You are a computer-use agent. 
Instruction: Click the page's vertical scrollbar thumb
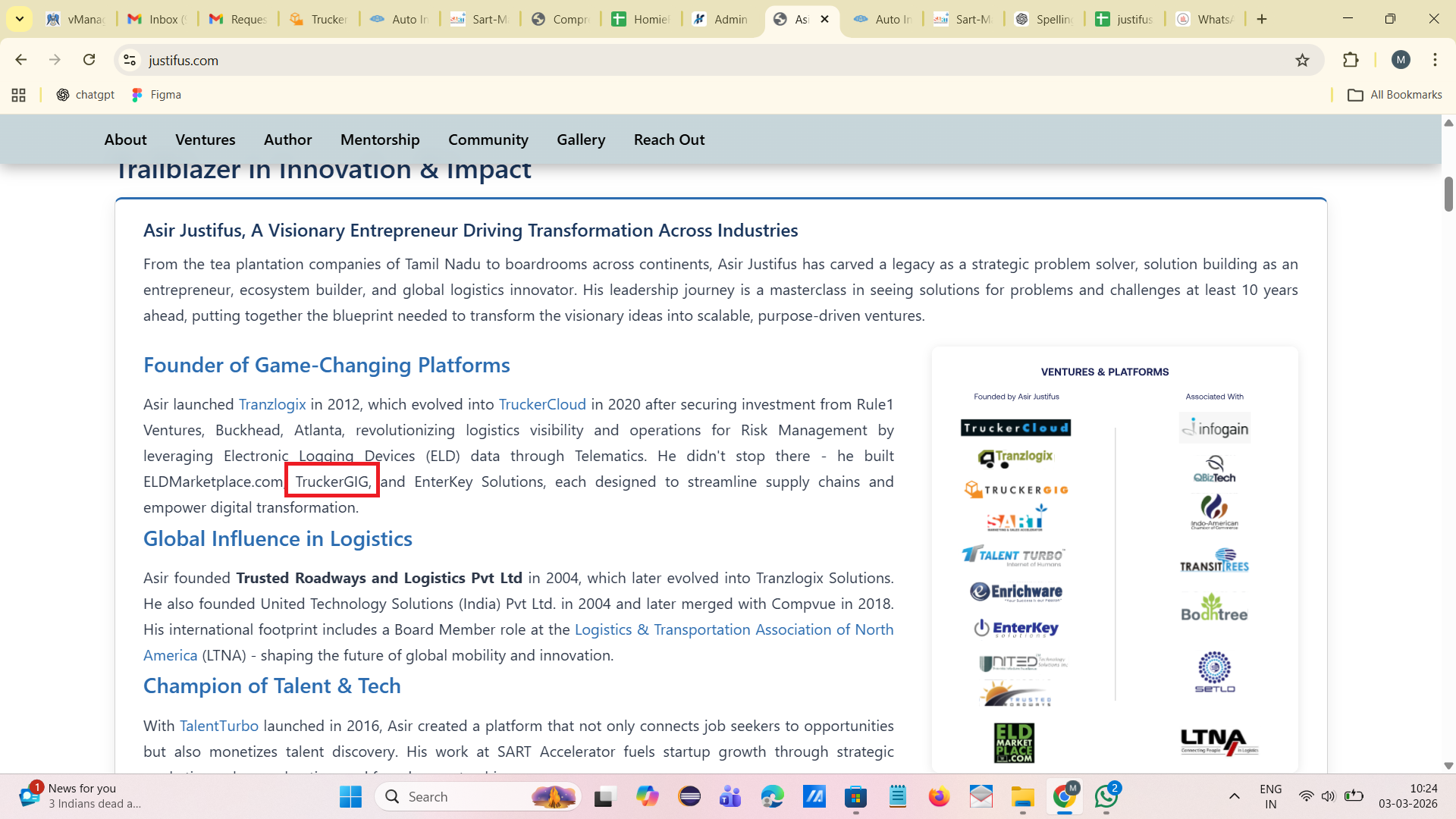click(1448, 194)
